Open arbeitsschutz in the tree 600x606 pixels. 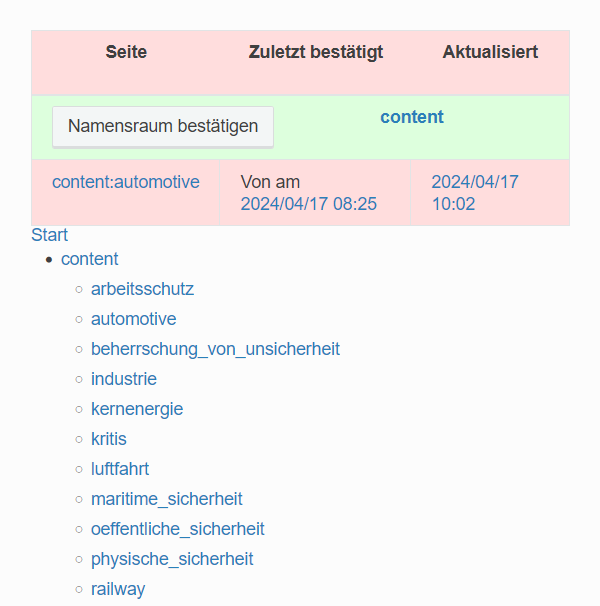coord(142,289)
